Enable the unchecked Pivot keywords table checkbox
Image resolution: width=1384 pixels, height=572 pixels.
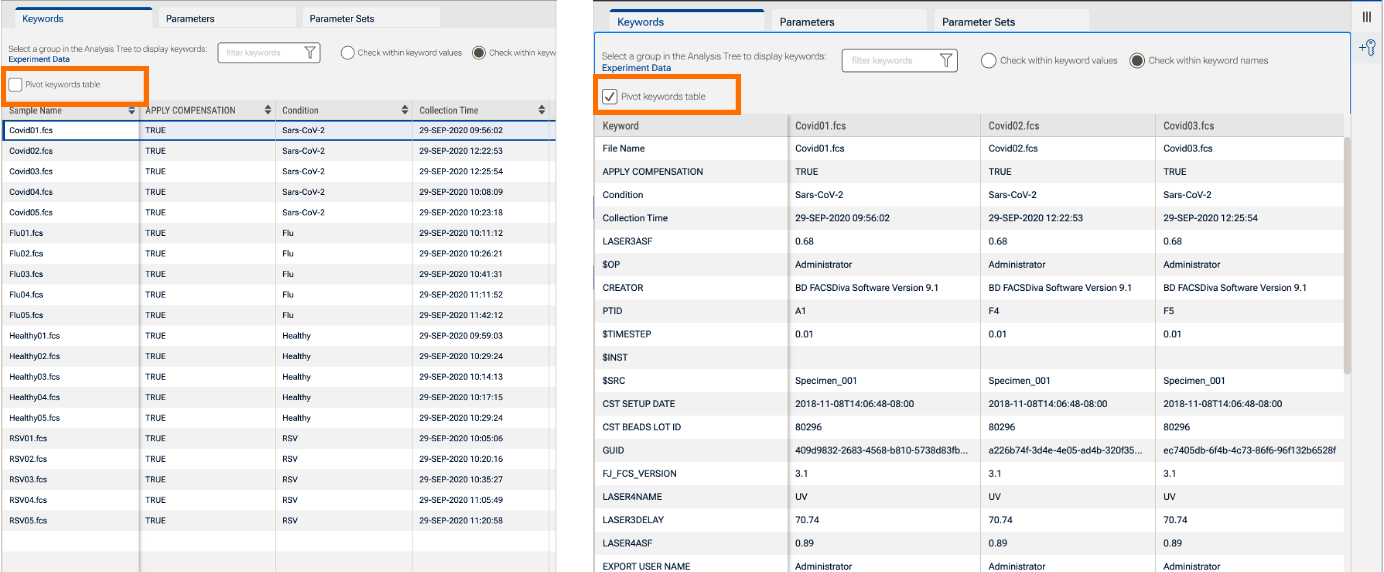[x=16, y=85]
